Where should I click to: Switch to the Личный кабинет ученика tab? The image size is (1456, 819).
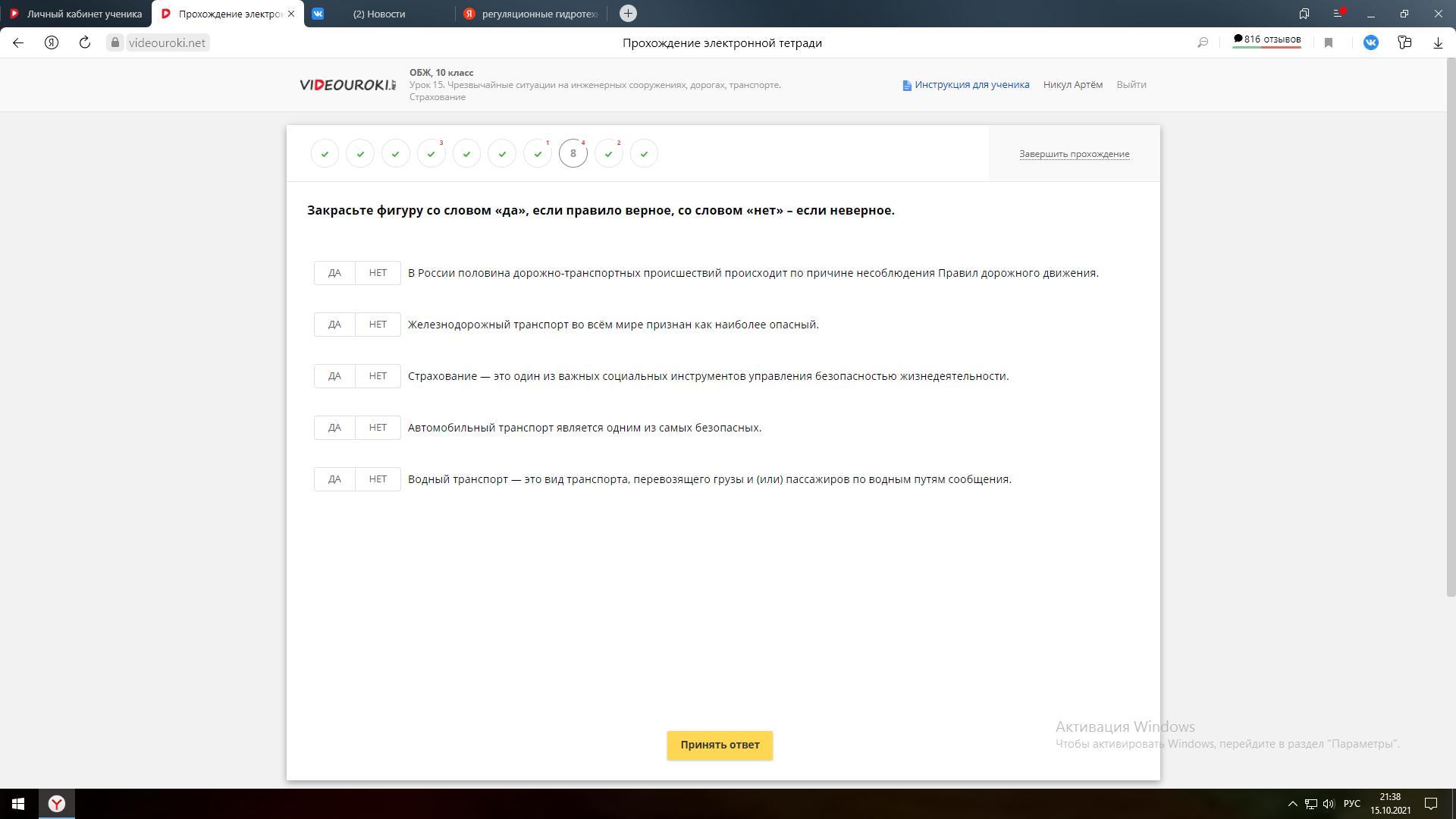pos(76,14)
